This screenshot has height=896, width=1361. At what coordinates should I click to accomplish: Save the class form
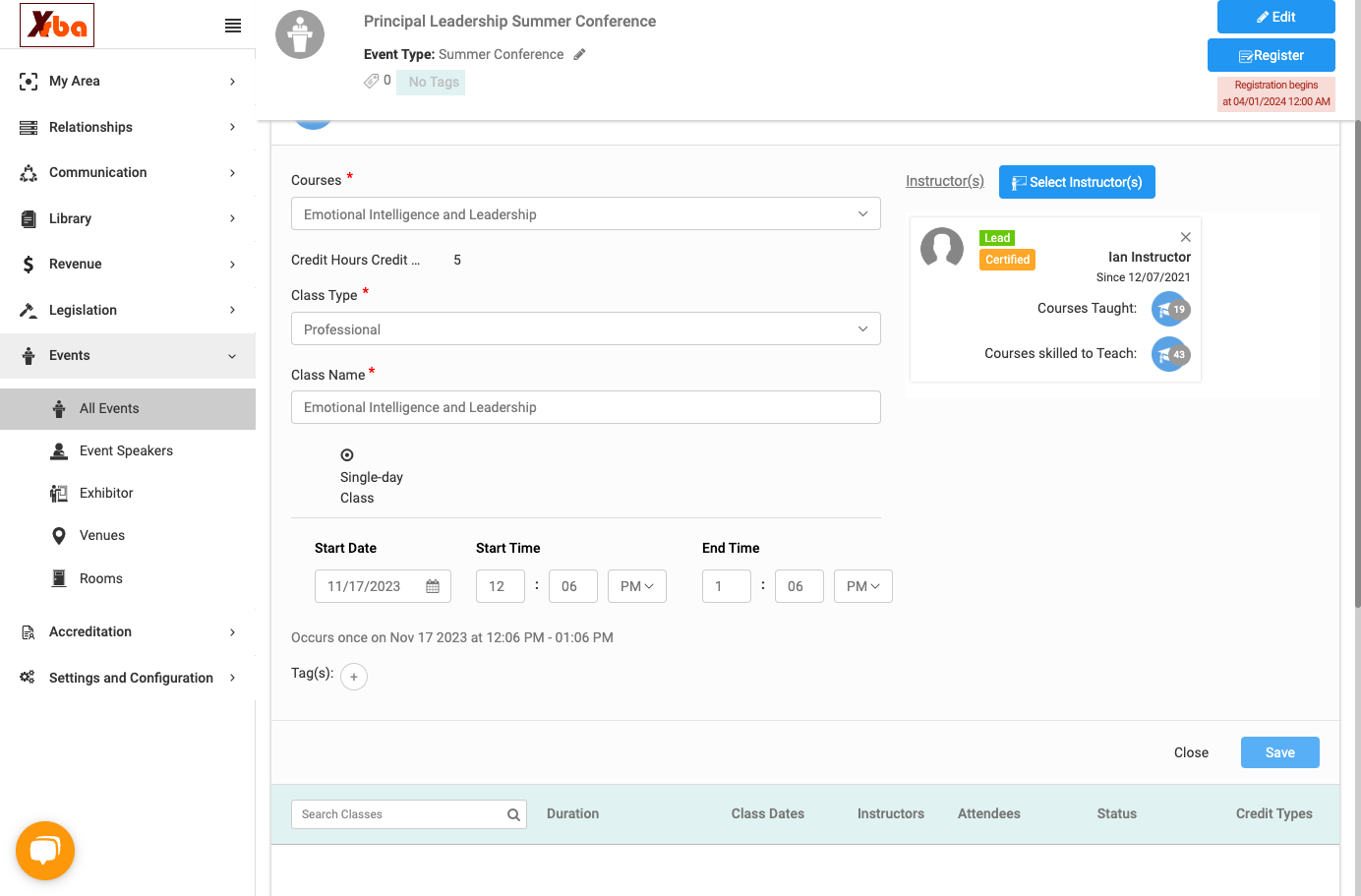1280,752
